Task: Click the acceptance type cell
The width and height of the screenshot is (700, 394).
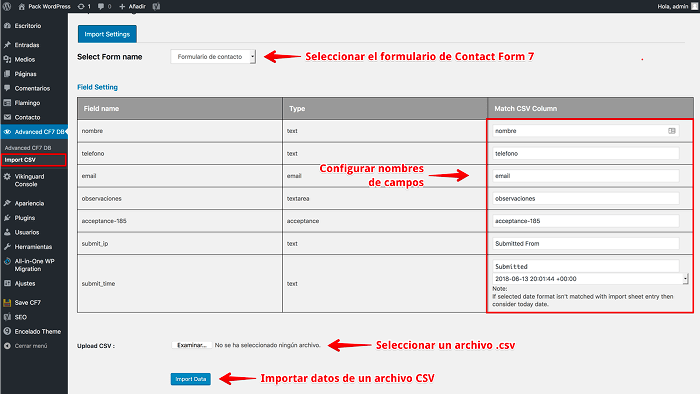Action: [x=385, y=221]
